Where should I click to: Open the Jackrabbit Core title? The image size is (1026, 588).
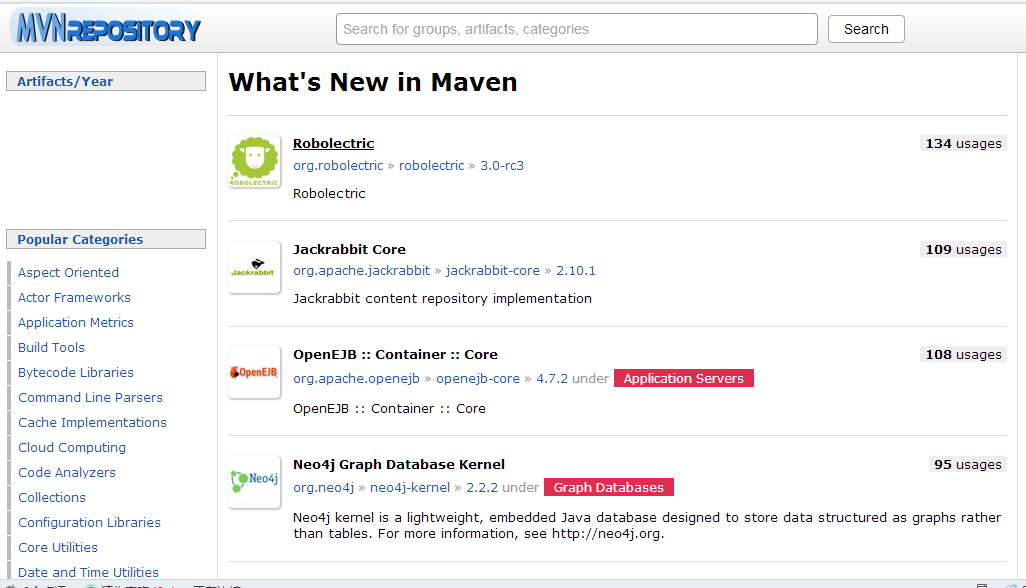[349, 249]
